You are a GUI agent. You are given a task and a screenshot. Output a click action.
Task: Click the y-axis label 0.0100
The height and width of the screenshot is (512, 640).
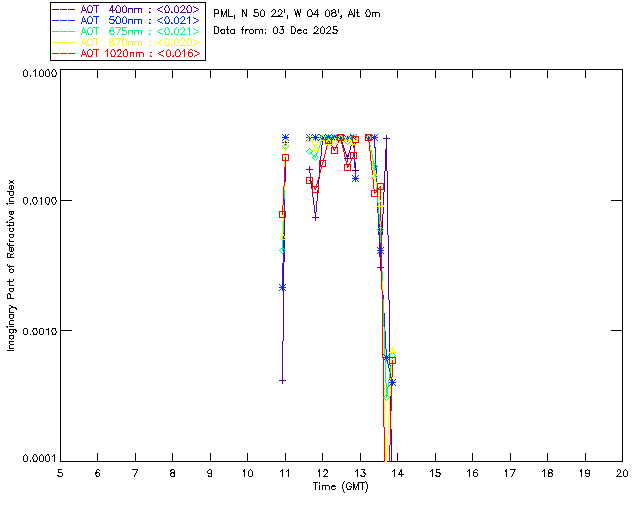(x=39, y=201)
